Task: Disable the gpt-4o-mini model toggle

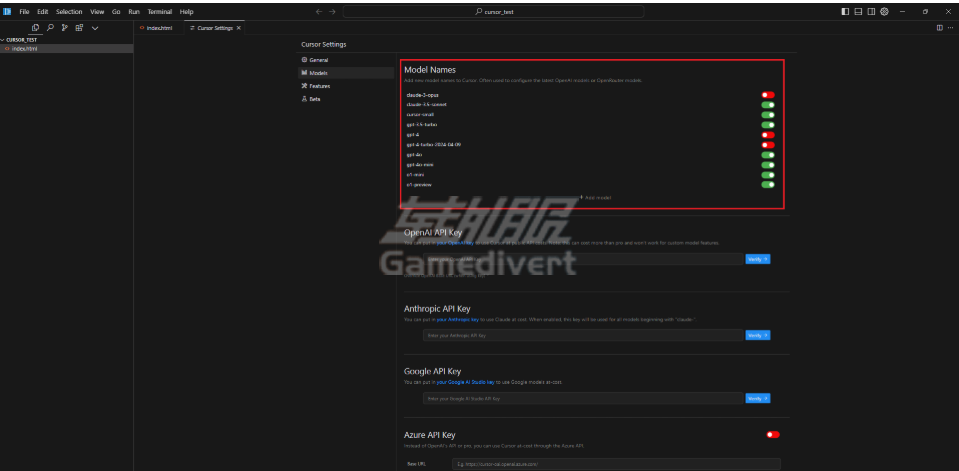Action: click(x=768, y=165)
